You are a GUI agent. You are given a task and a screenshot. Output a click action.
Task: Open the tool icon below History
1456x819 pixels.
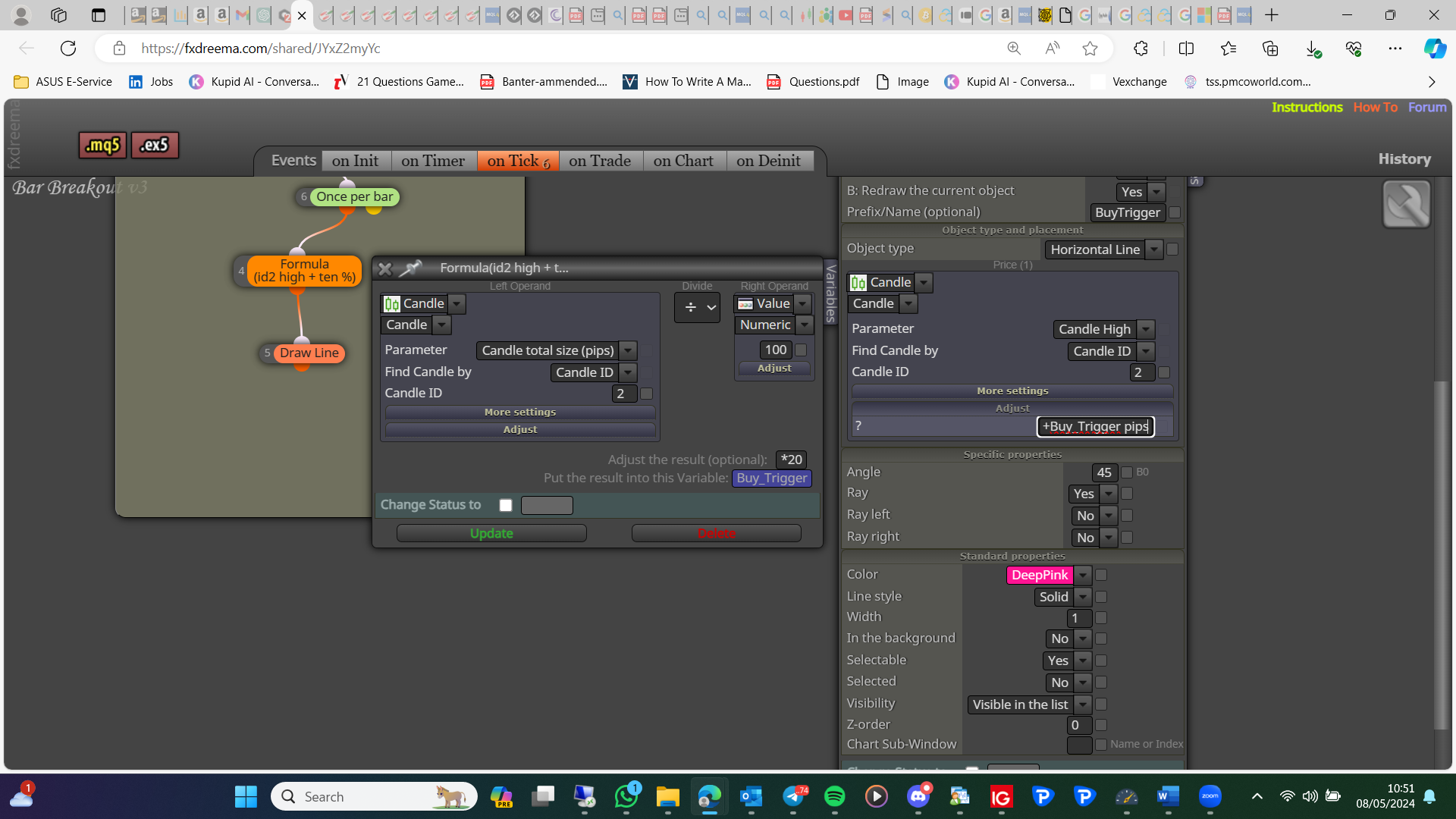pyautogui.click(x=1406, y=204)
